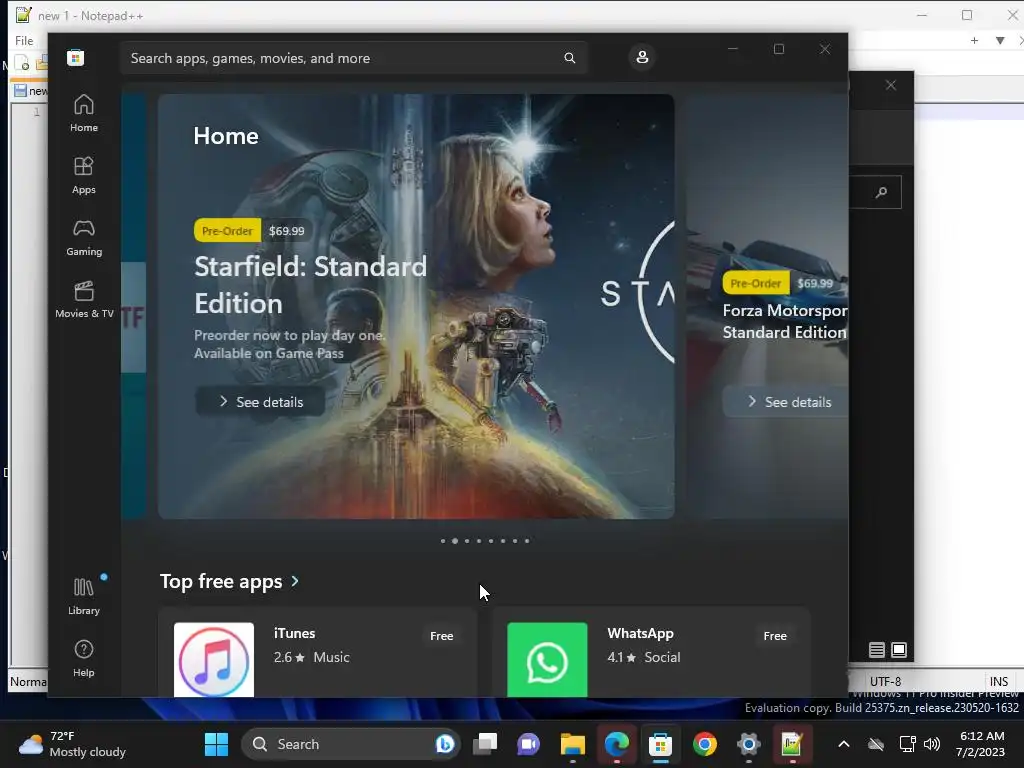Open Windows Start menu
The height and width of the screenshot is (768, 1024).
(216, 744)
